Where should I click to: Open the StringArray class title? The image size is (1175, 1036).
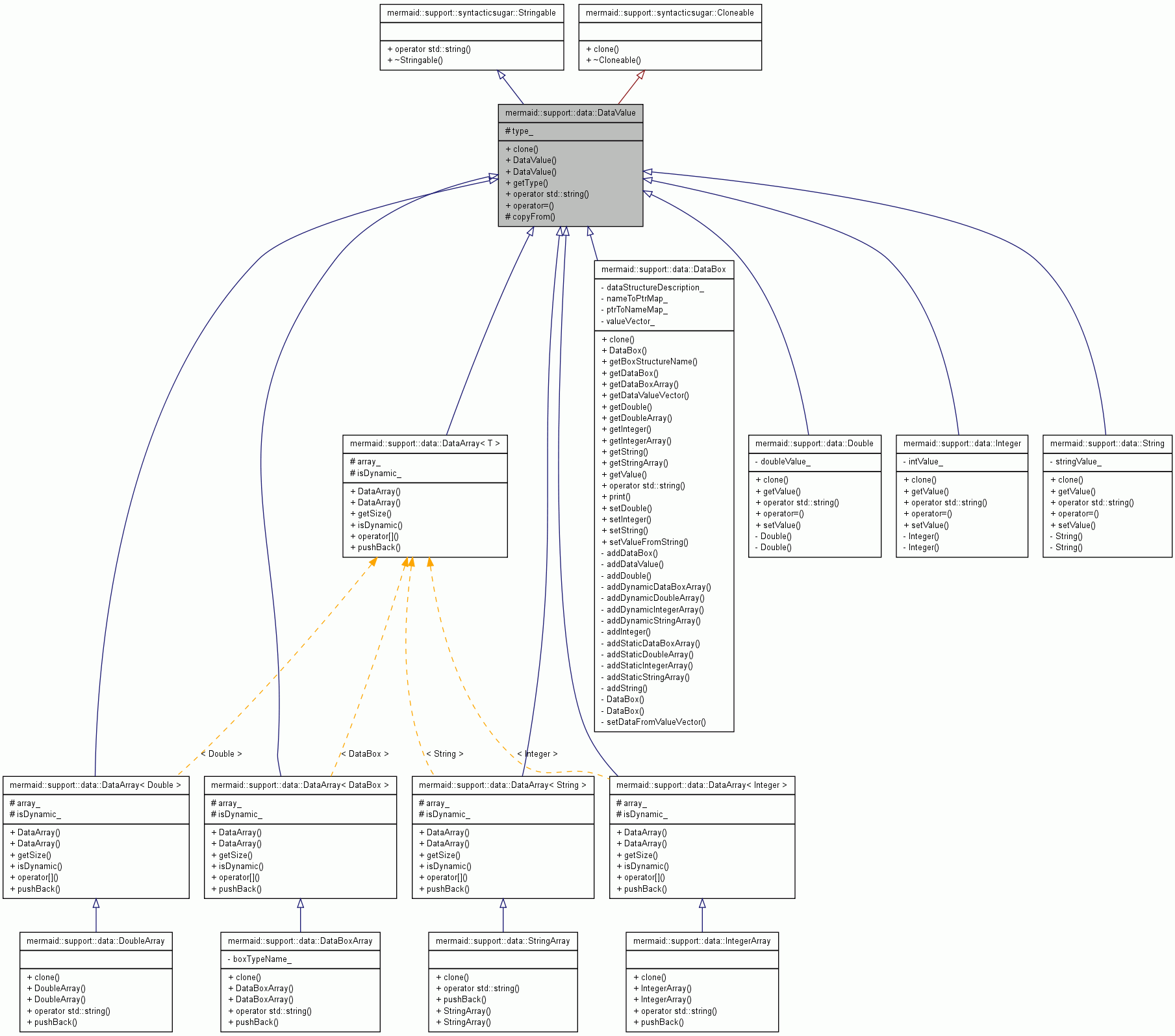[503, 941]
